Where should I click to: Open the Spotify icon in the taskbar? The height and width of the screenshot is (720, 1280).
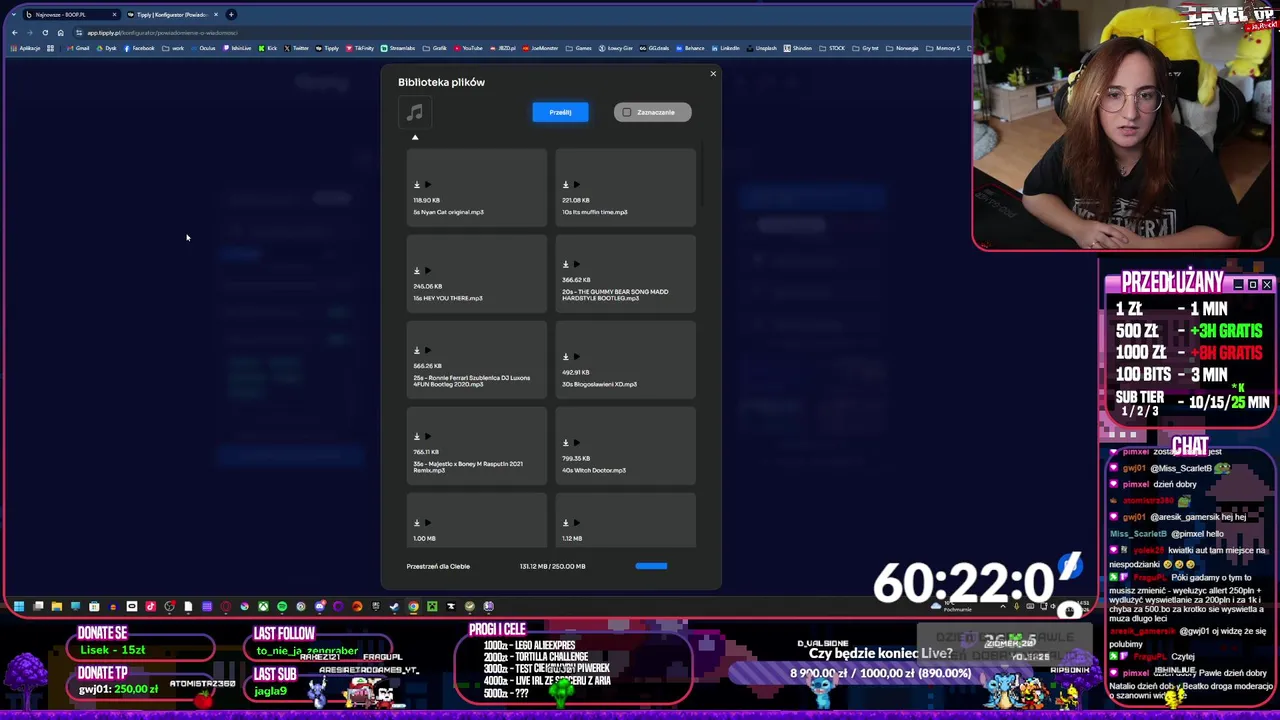coord(282,606)
